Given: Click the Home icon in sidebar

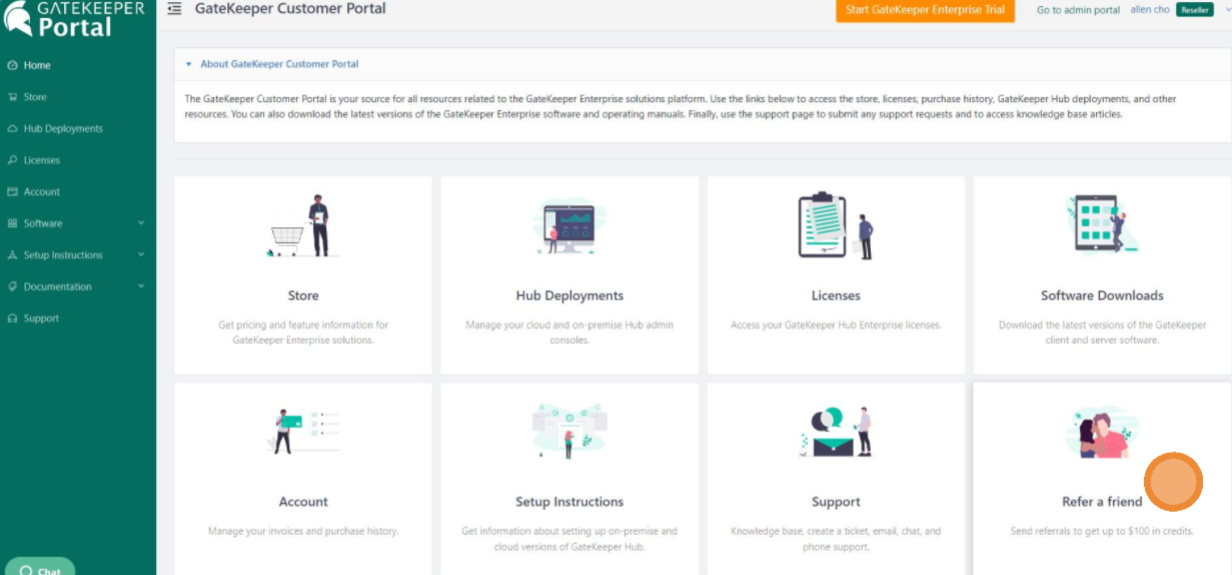Looking at the screenshot, I should 13,65.
